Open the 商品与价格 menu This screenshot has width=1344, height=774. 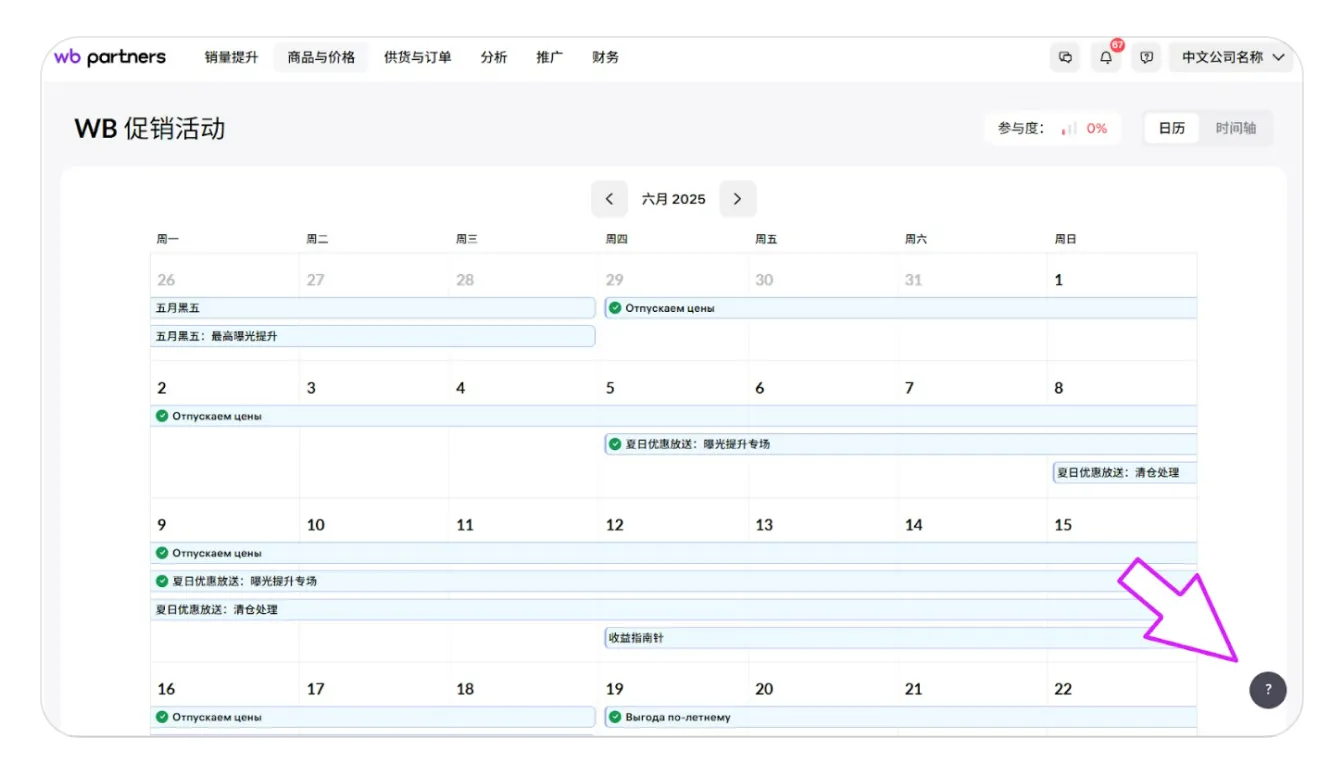point(321,58)
